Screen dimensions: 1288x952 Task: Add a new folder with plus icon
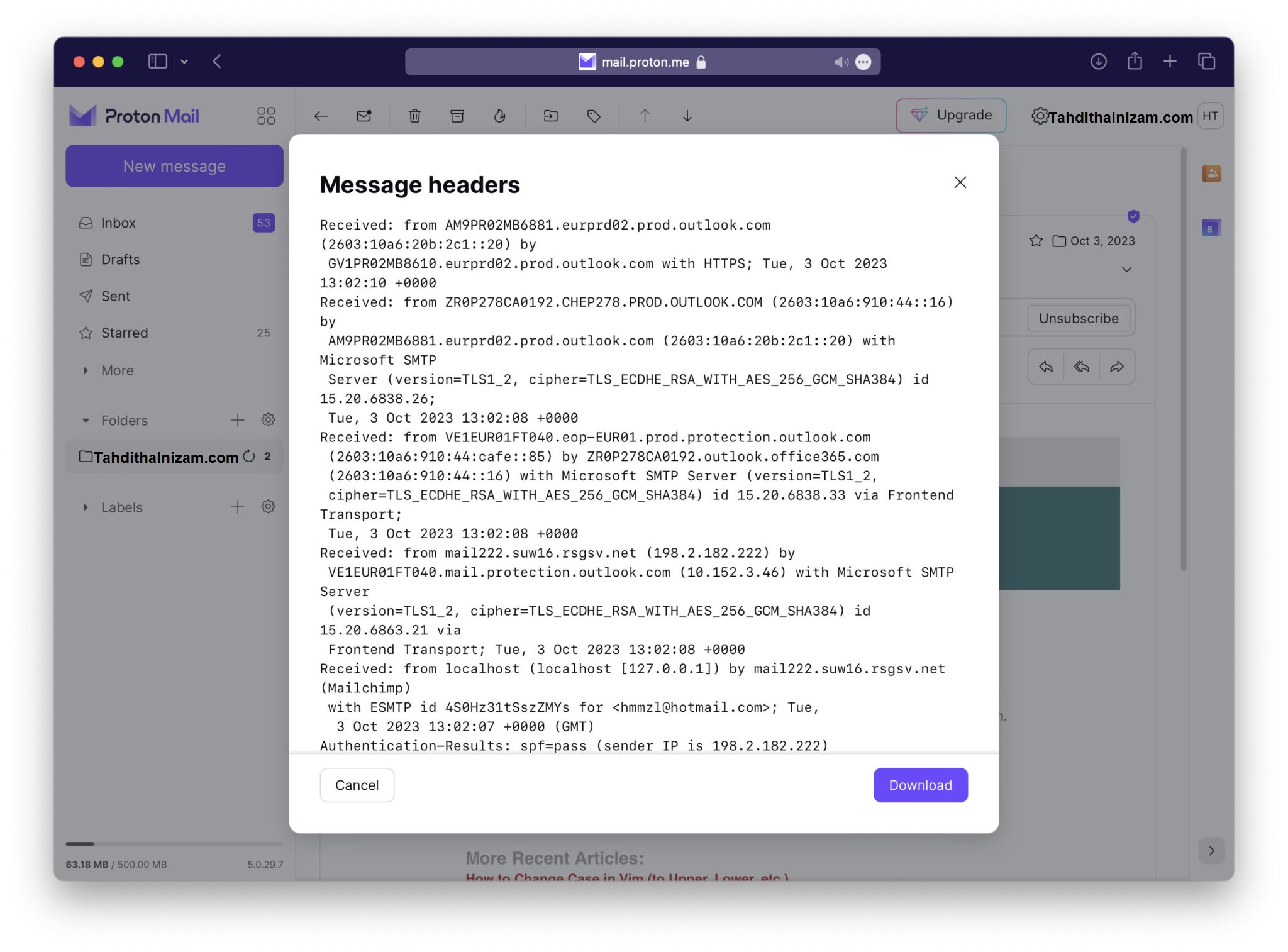pyautogui.click(x=238, y=420)
